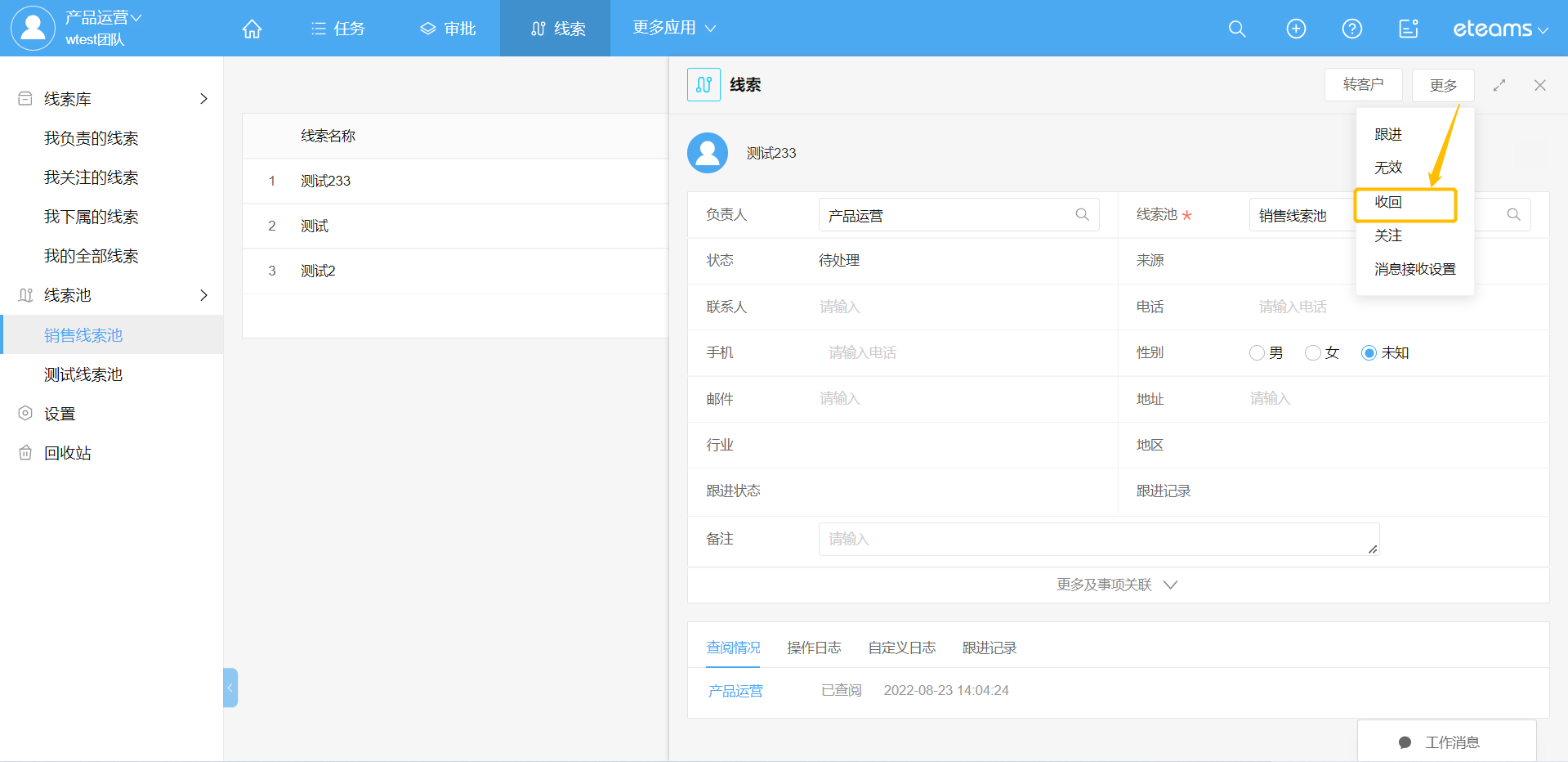Select the 查阅情况 tab
1568x762 pixels.
(733, 648)
